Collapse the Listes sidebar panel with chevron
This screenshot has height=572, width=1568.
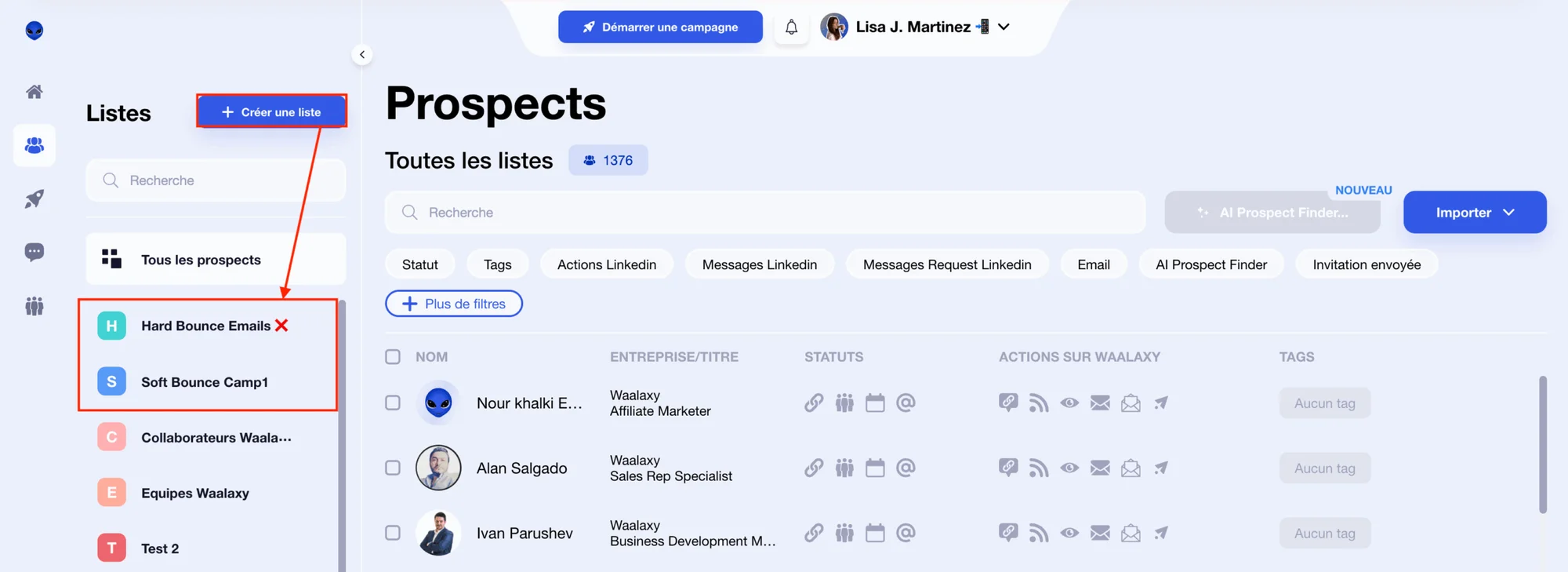tap(361, 55)
